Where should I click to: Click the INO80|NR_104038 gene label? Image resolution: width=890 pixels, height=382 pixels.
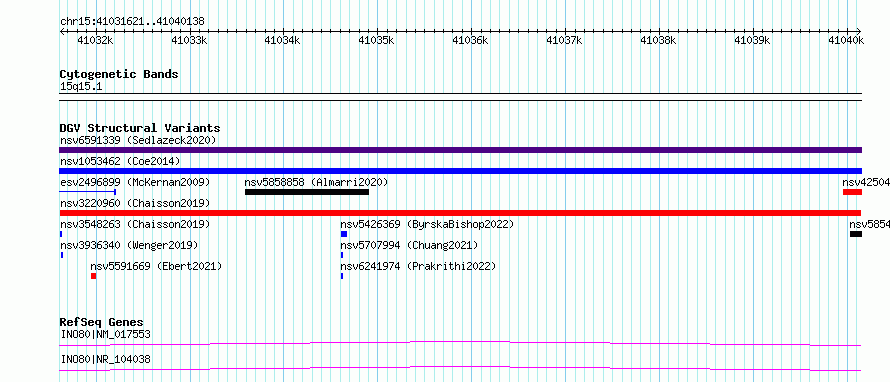click(x=105, y=359)
